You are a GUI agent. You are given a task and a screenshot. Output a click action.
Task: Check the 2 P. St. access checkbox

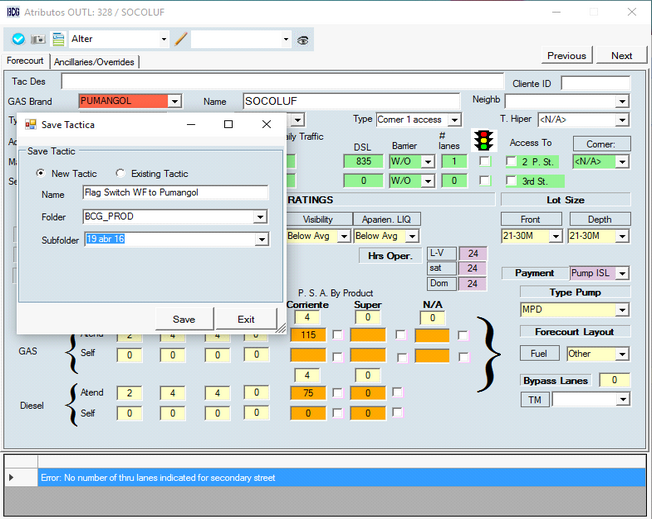pos(511,161)
